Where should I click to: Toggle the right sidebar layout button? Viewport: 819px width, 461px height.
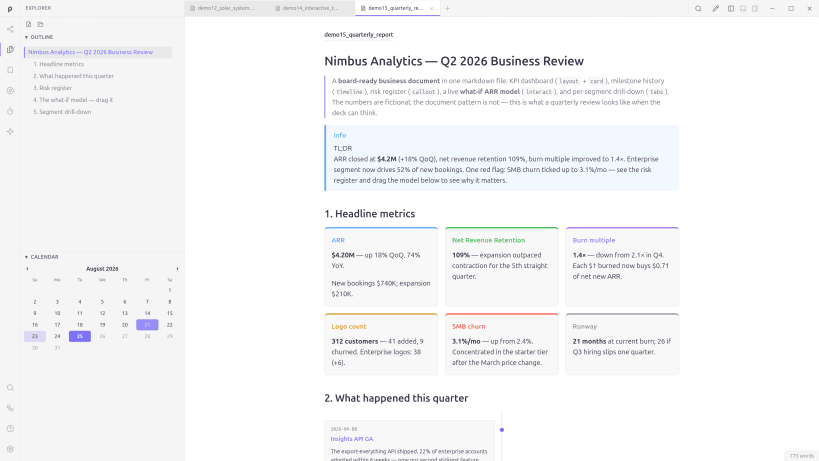pyautogui.click(x=755, y=8)
